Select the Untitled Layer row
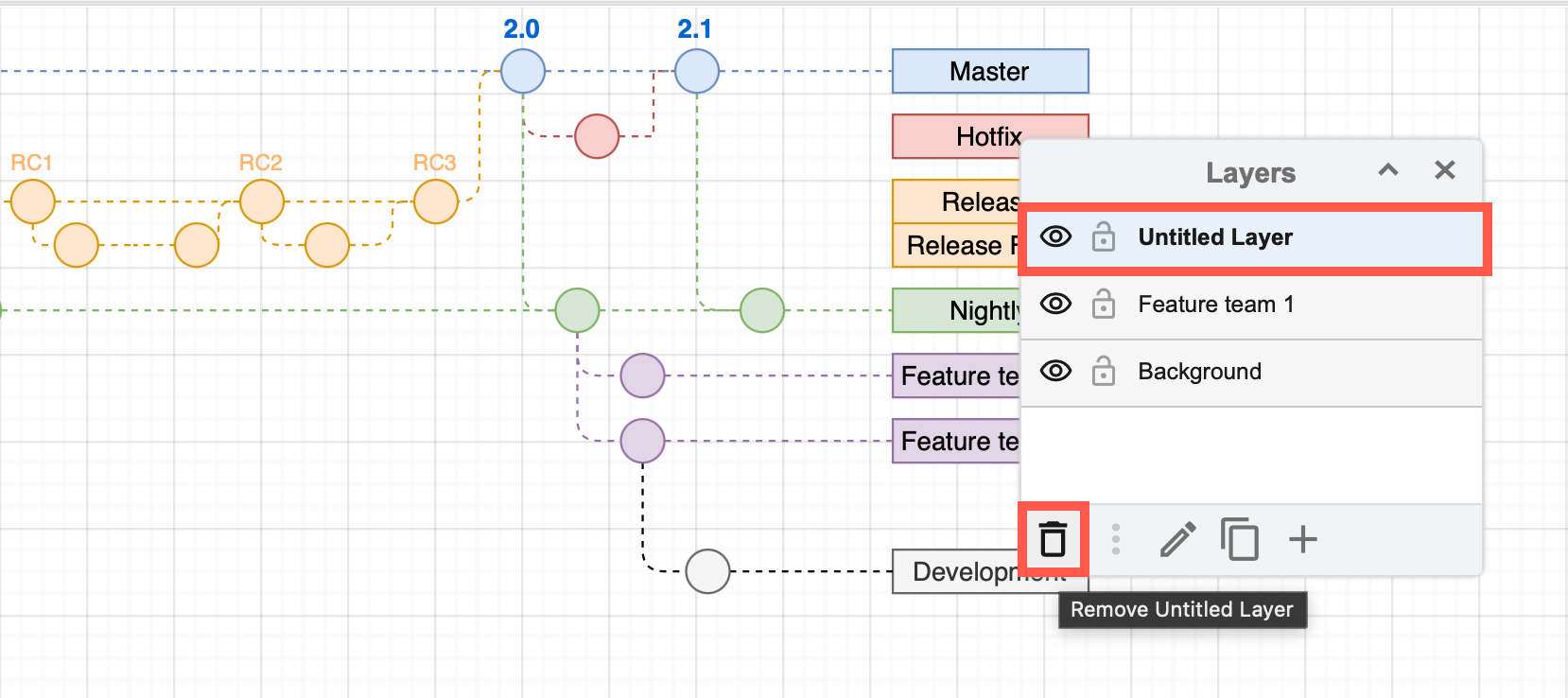The image size is (1568, 698). (x=1215, y=237)
